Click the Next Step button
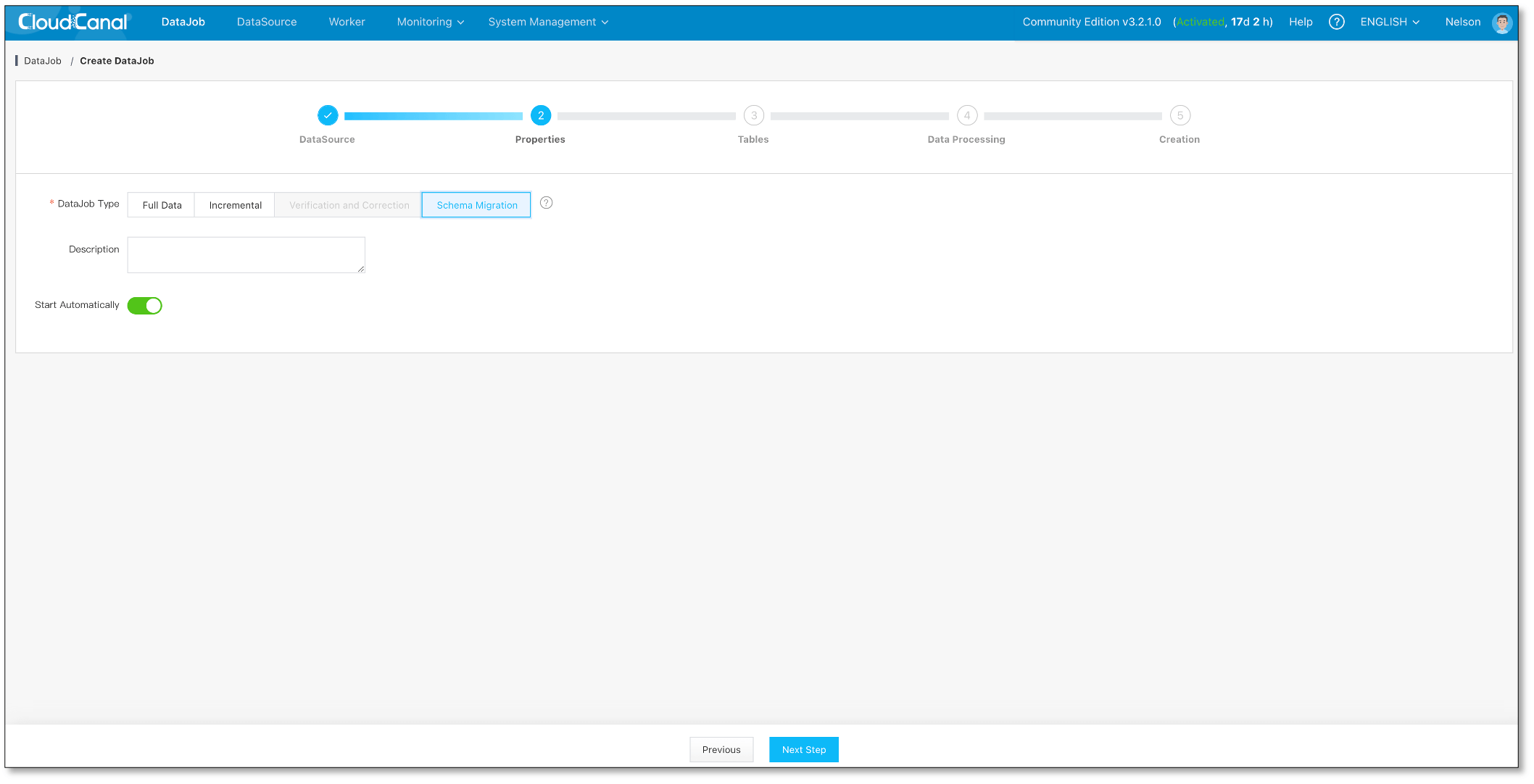This screenshot has height=784, width=1534. [x=803, y=750]
